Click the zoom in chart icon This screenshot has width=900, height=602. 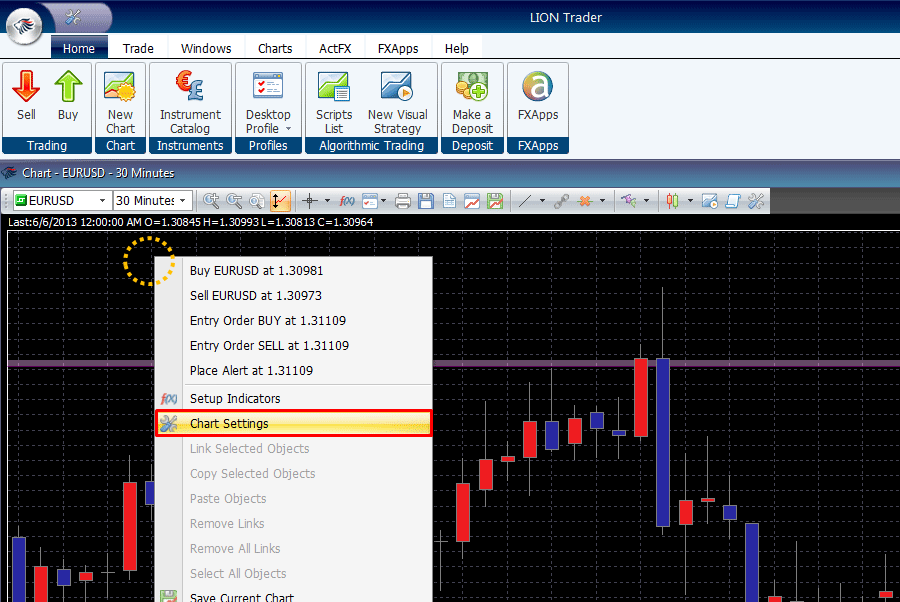[211, 200]
